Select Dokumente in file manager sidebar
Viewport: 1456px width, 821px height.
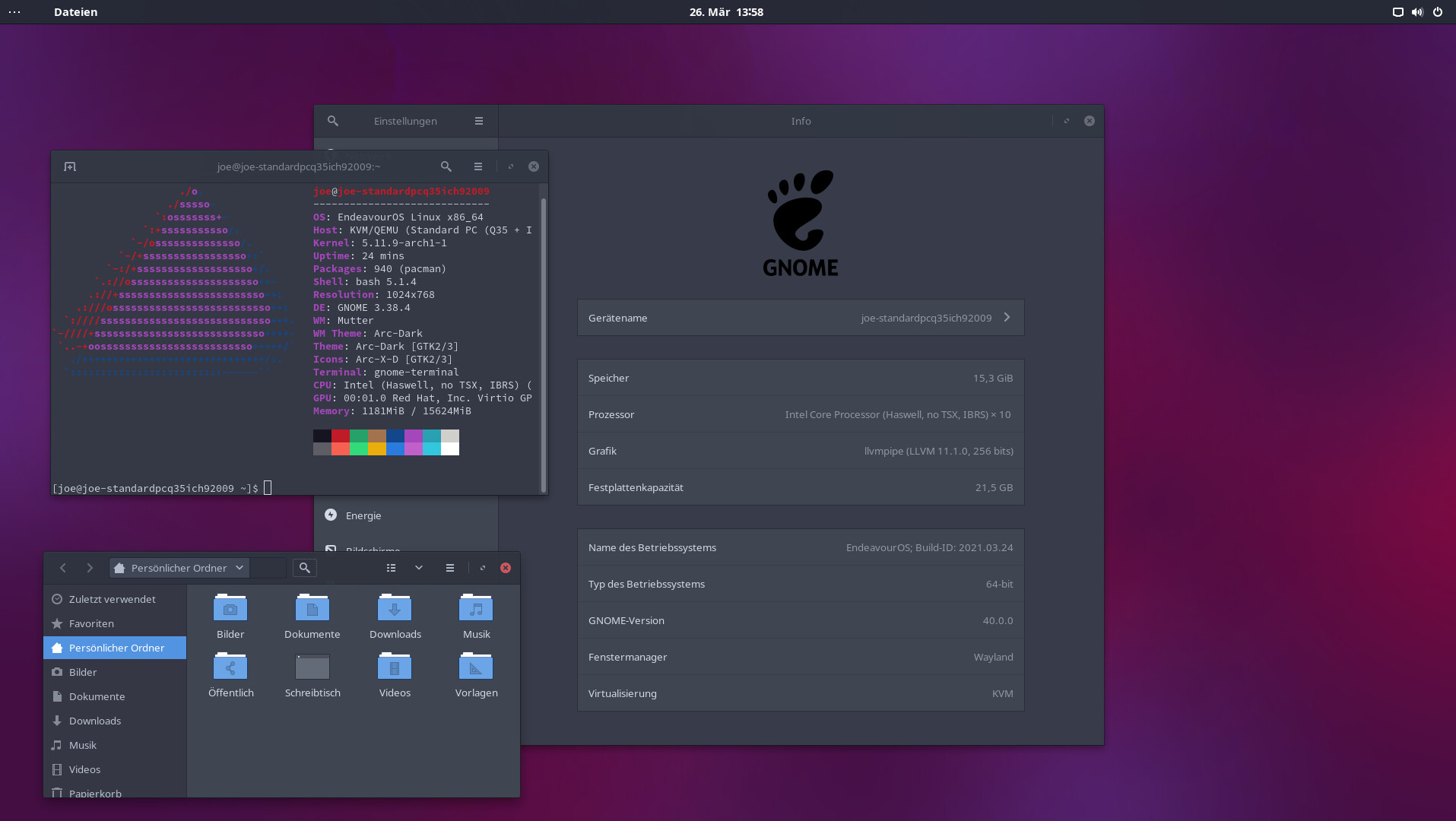click(x=115, y=696)
